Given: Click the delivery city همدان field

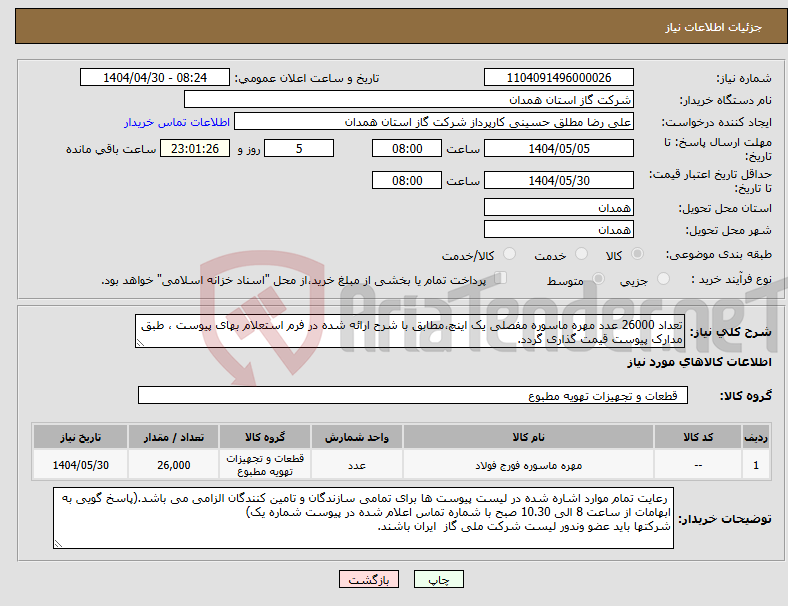Looking at the screenshot, I should 558,230.
